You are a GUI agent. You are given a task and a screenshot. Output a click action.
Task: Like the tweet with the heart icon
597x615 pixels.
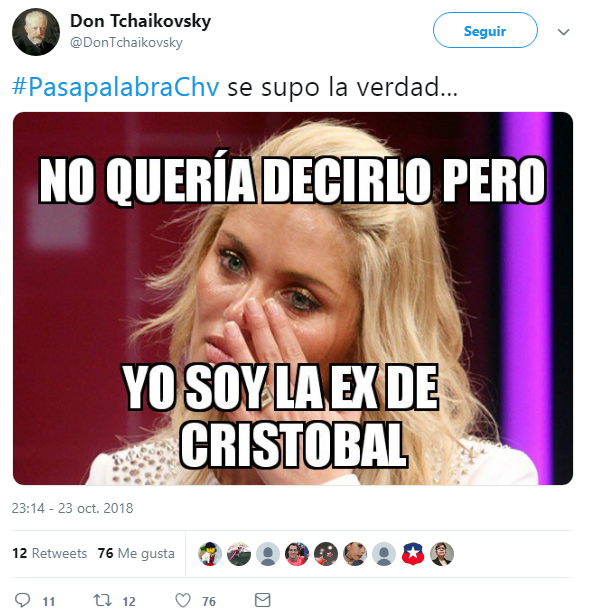pos(183,600)
